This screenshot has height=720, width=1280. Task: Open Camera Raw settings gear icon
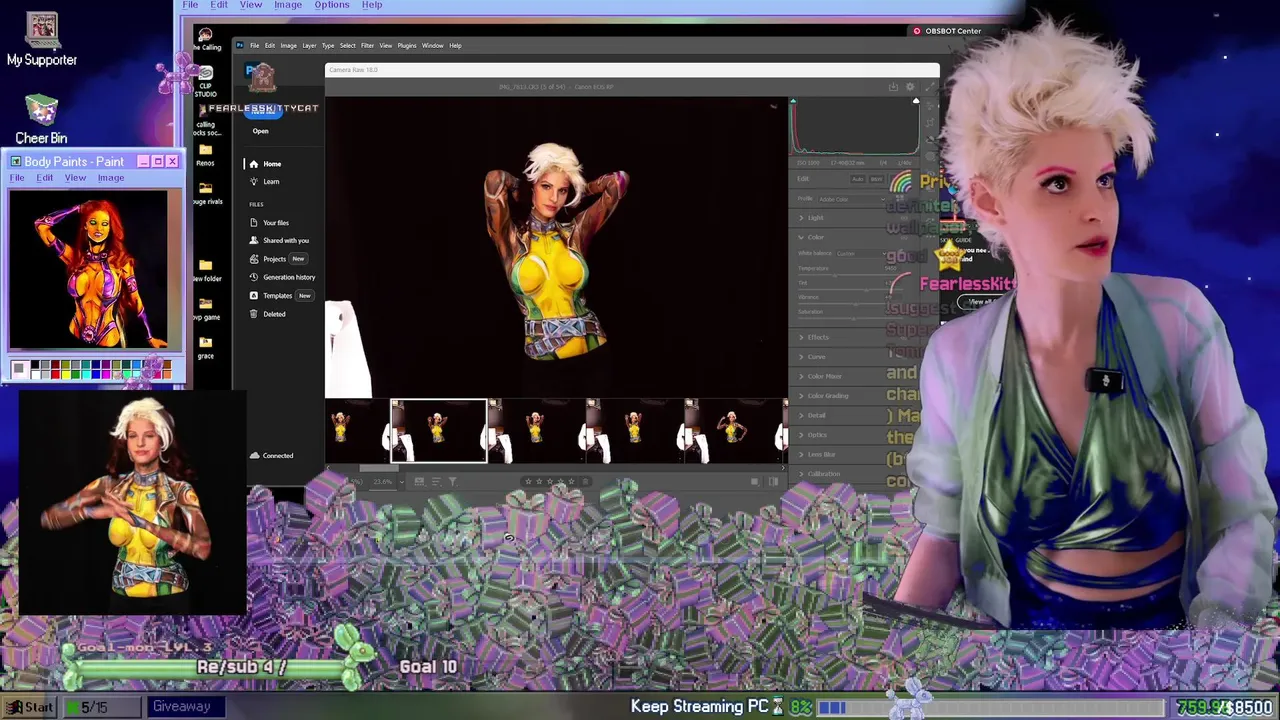coord(910,87)
